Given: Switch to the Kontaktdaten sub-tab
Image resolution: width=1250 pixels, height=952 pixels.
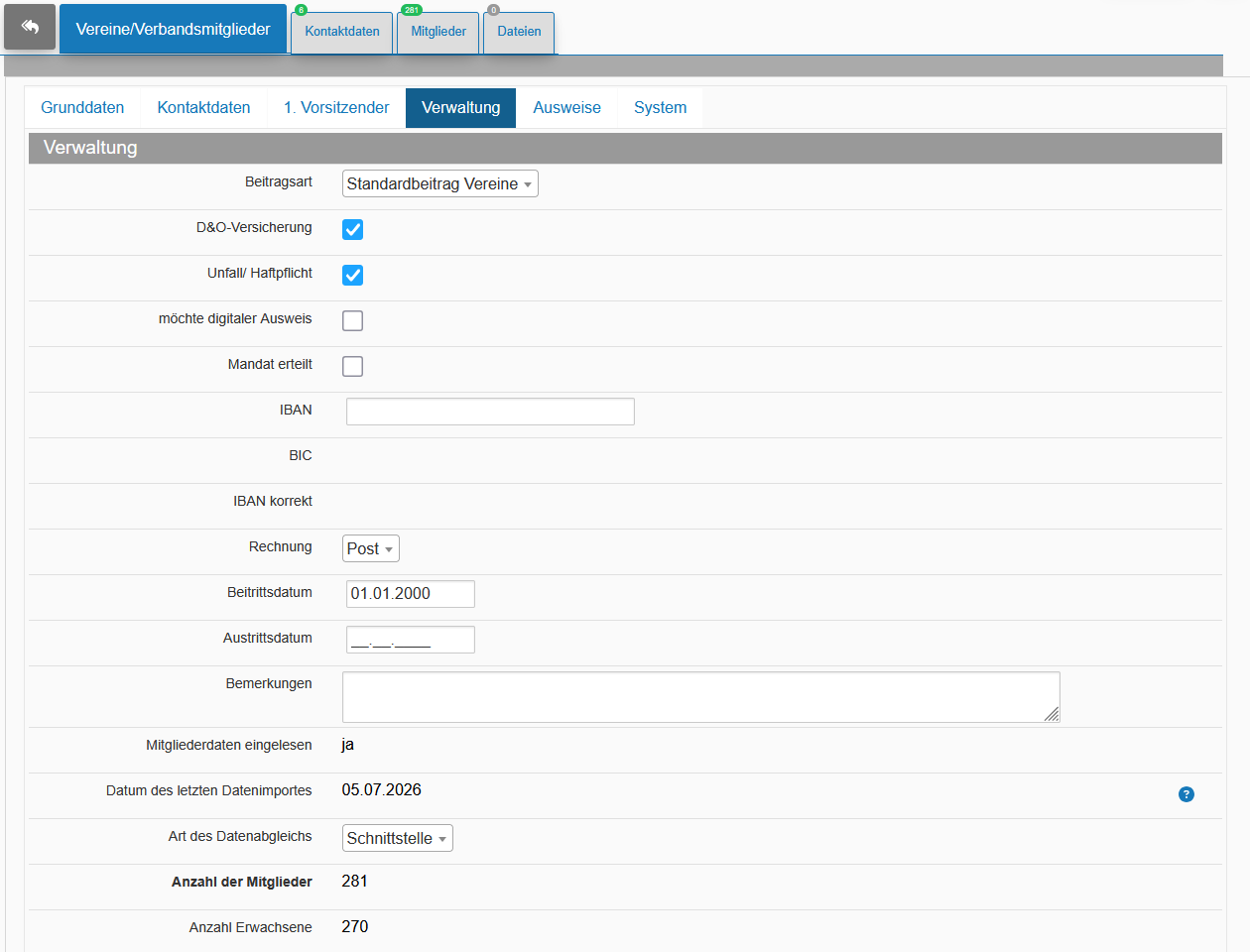Looking at the screenshot, I should coord(203,107).
